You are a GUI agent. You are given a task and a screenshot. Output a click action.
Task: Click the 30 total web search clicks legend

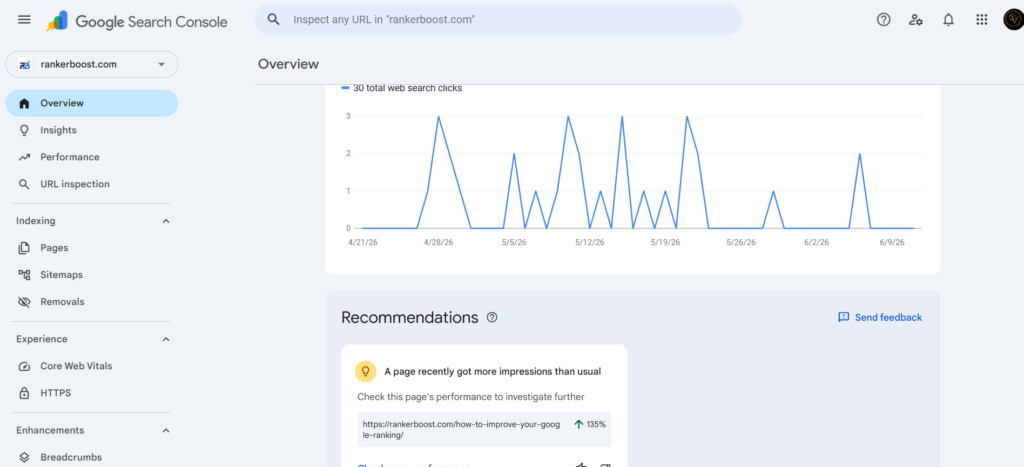click(402, 88)
